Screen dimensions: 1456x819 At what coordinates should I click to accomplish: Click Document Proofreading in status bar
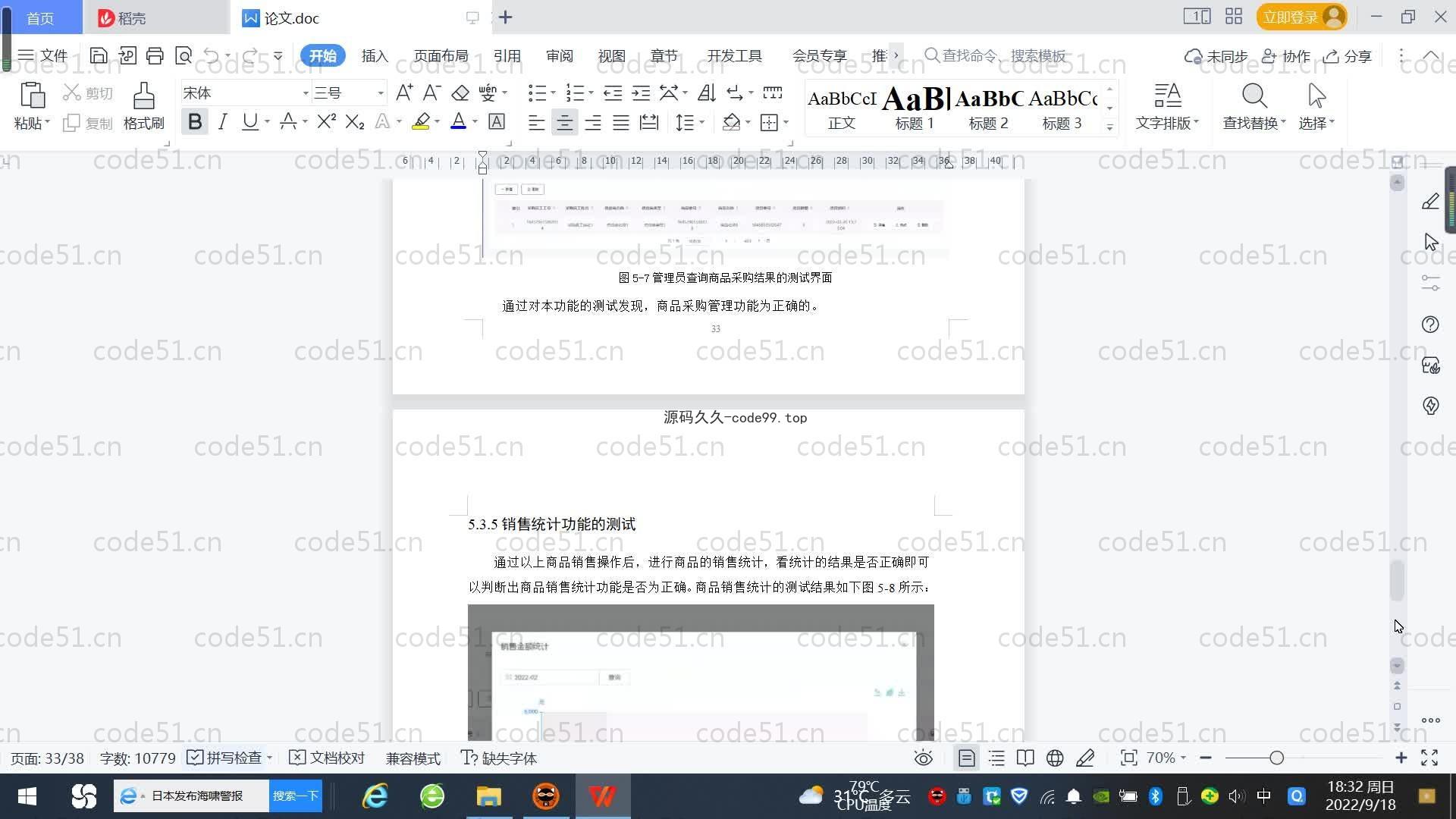pos(328,758)
